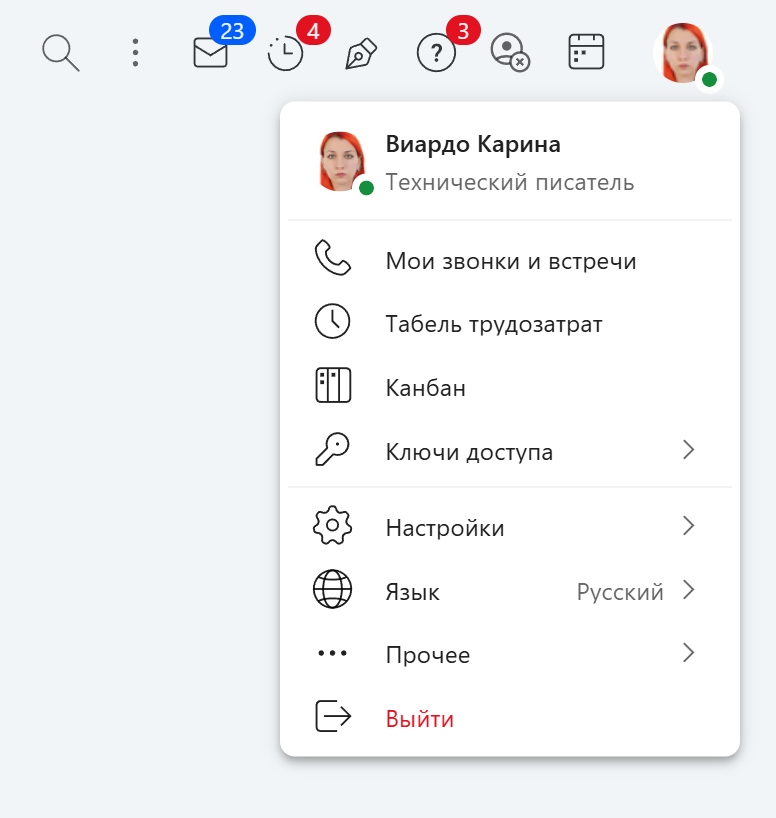Click the Технический писатель job title text

(509, 183)
